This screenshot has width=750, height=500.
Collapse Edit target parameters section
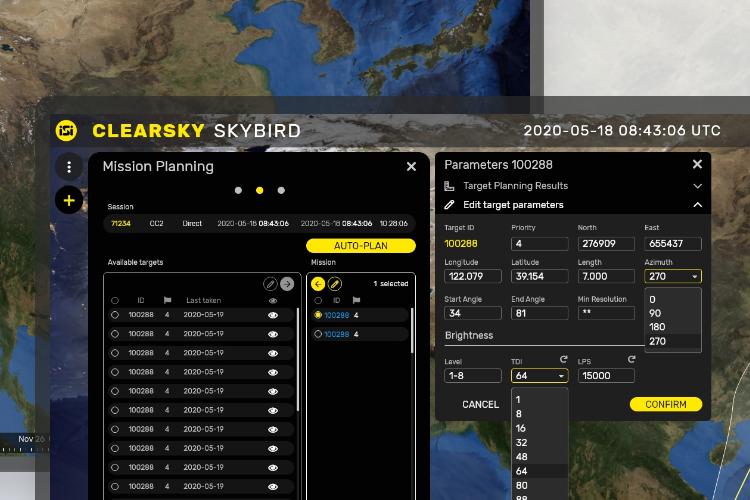pyautogui.click(x=698, y=205)
